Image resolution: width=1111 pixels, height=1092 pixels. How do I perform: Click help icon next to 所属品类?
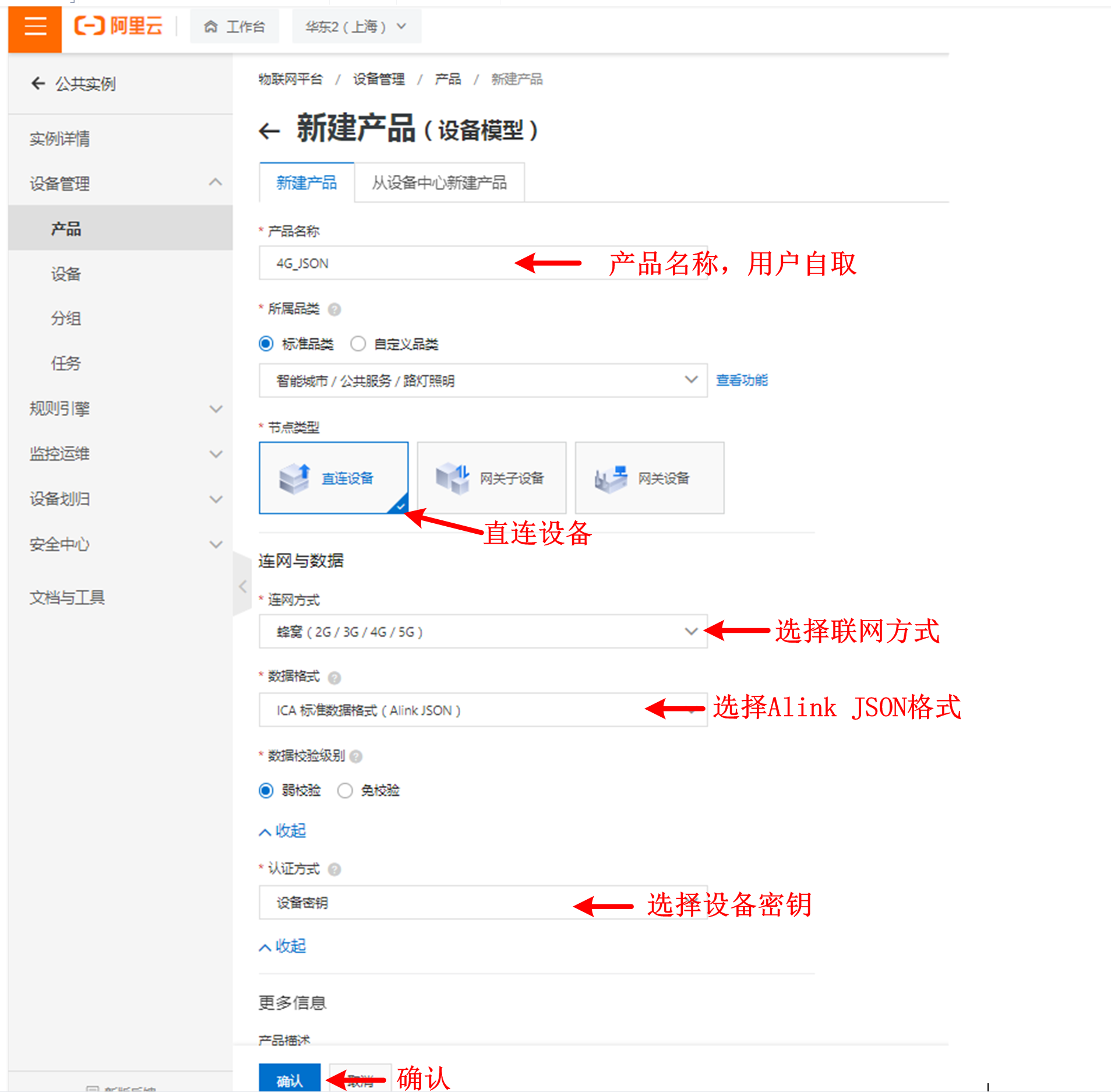(x=334, y=309)
